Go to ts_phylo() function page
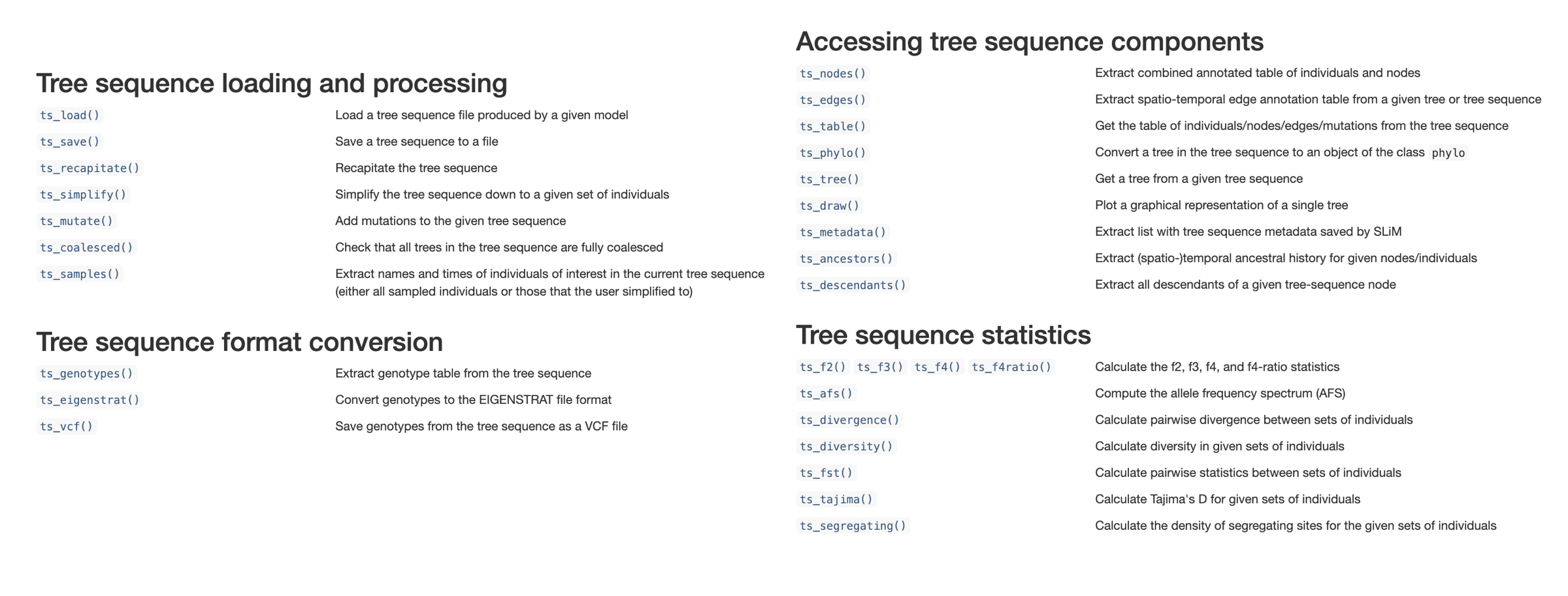The image size is (1568, 596). click(833, 153)
